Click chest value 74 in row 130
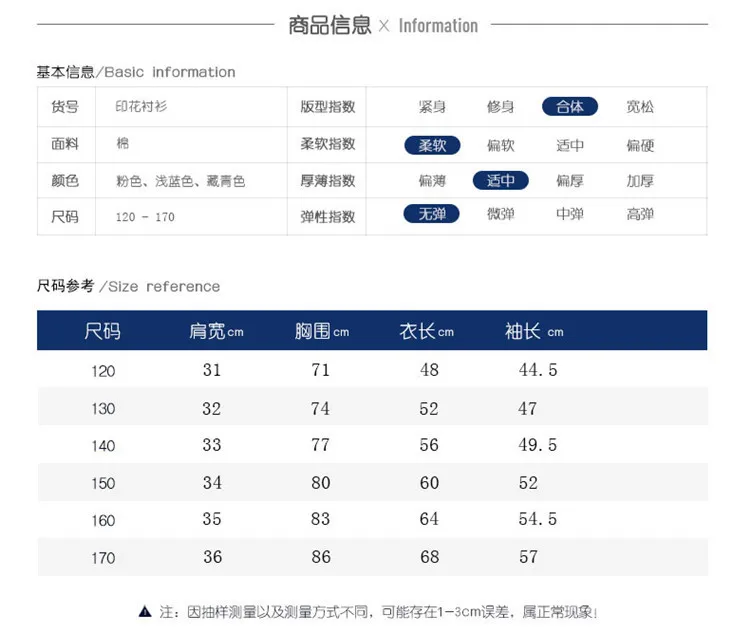 (x=320, y=408)
